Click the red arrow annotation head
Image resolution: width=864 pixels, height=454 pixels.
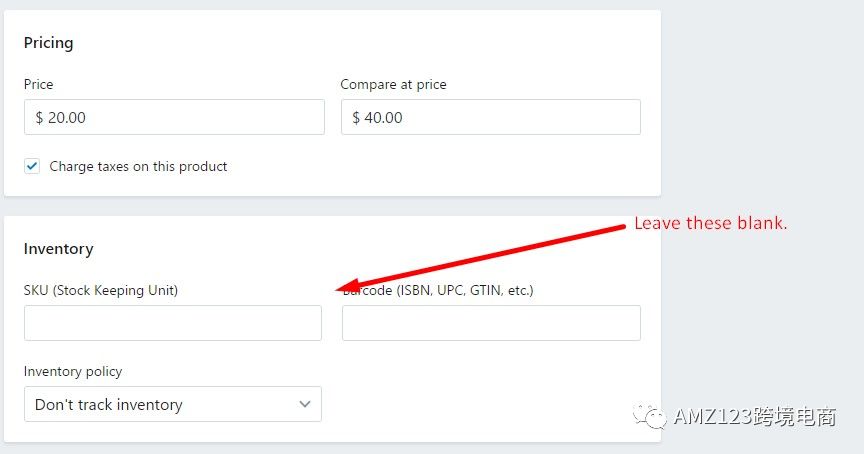(350, 285)
